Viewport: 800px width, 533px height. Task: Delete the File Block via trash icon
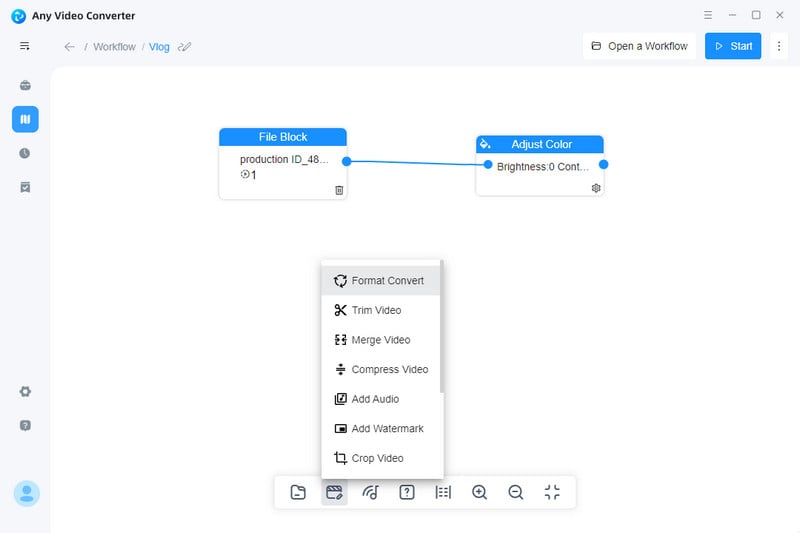(339, 190)
